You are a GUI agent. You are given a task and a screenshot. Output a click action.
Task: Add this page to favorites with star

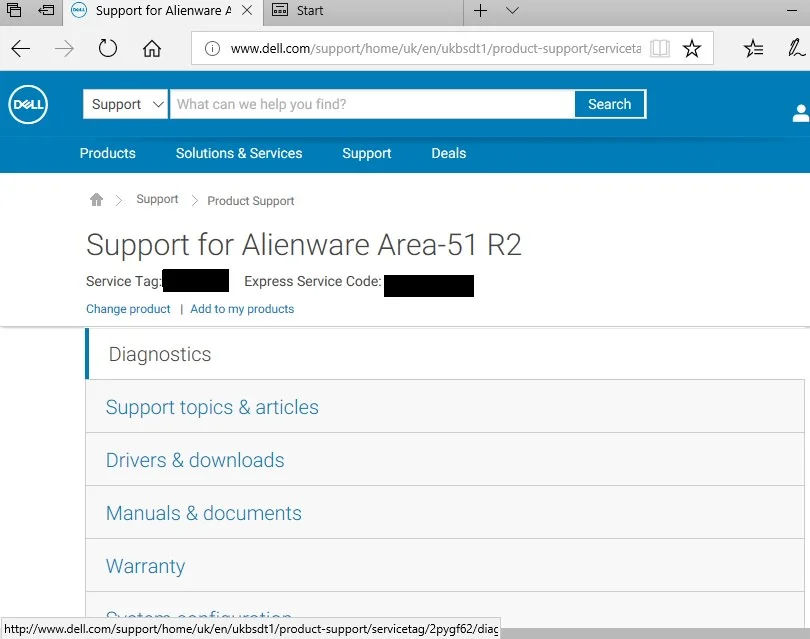coord(692,49)
